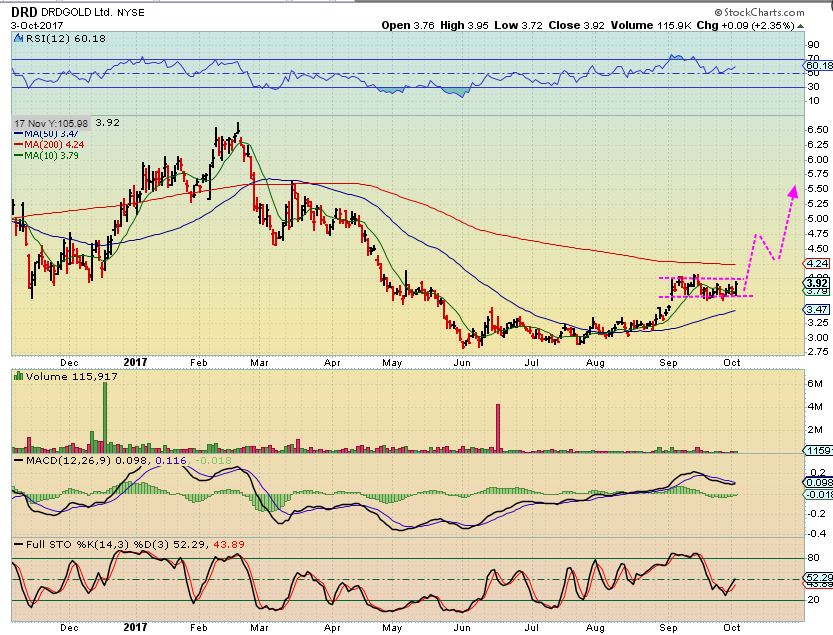Click the 3.92 last price tag
The height and width of the screenshot is (635, 833).
pos(817,283)
